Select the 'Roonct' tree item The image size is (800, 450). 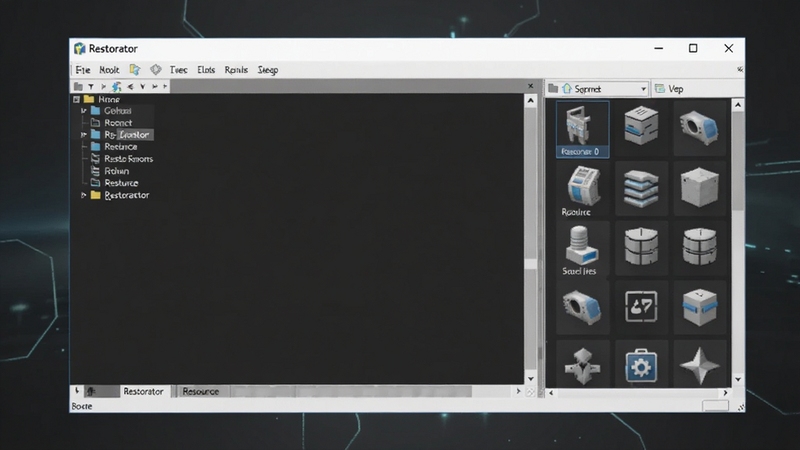[x=118, y=122]
